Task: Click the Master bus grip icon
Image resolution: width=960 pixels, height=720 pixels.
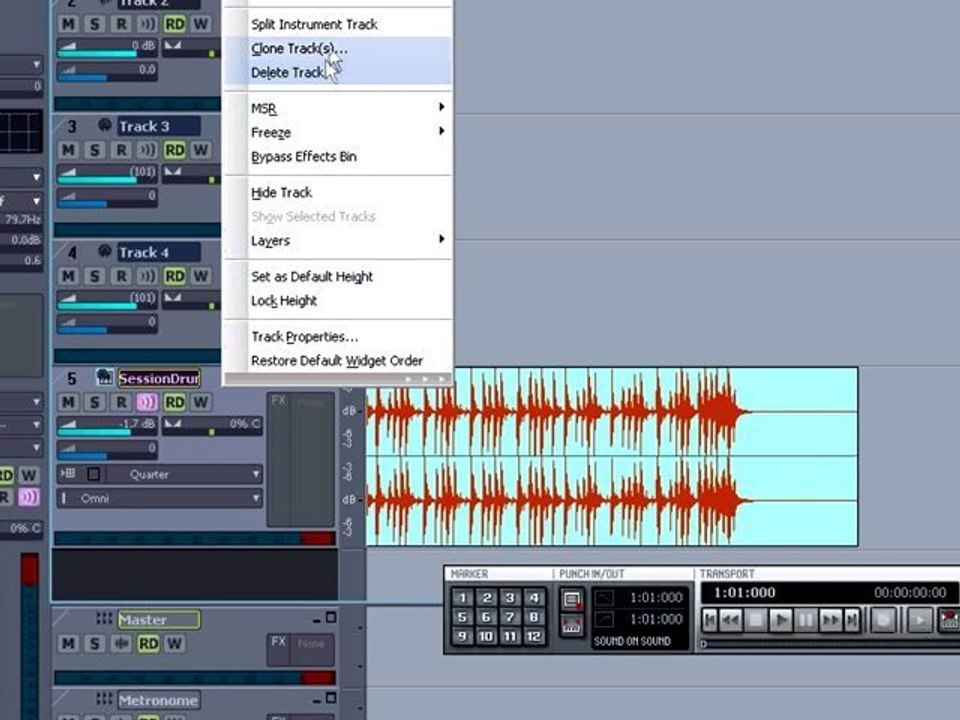Action: point(103,618)
